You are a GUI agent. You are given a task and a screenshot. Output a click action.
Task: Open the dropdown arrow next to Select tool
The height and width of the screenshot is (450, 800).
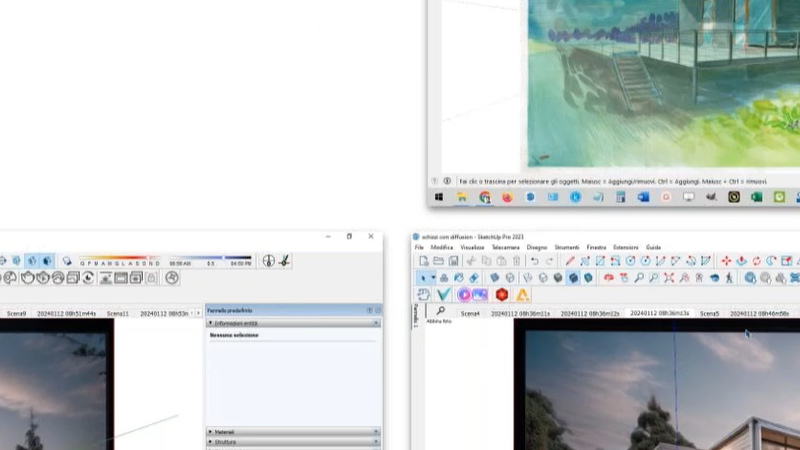click(433, 278)
